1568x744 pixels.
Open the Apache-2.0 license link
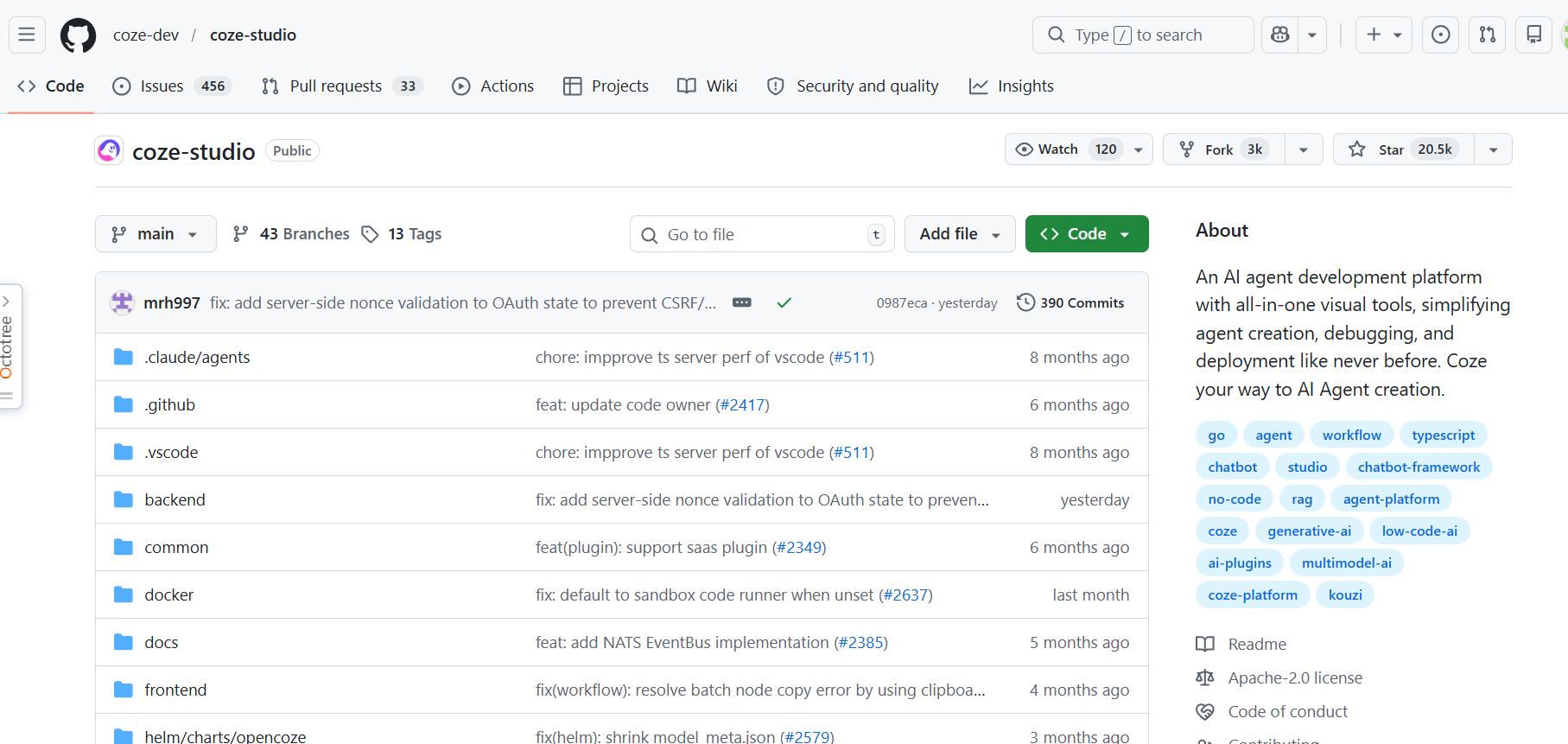[1295, 677]
